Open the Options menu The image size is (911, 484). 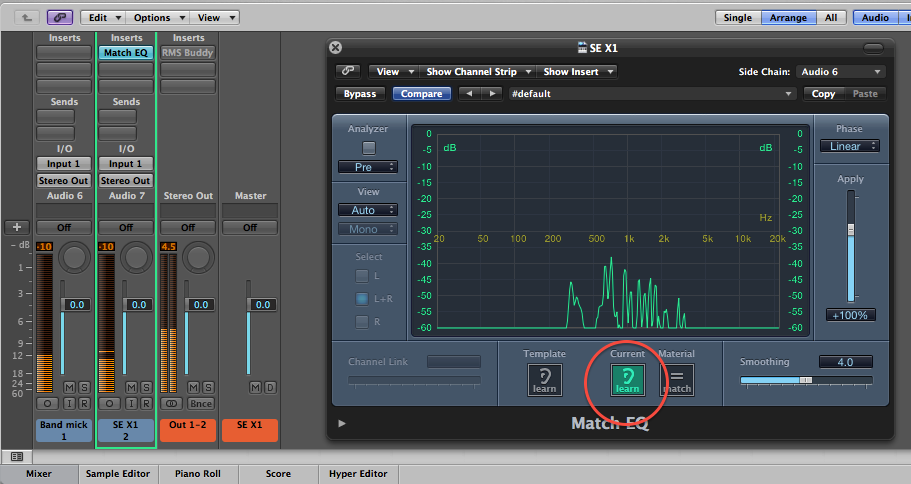pos(158,17)
